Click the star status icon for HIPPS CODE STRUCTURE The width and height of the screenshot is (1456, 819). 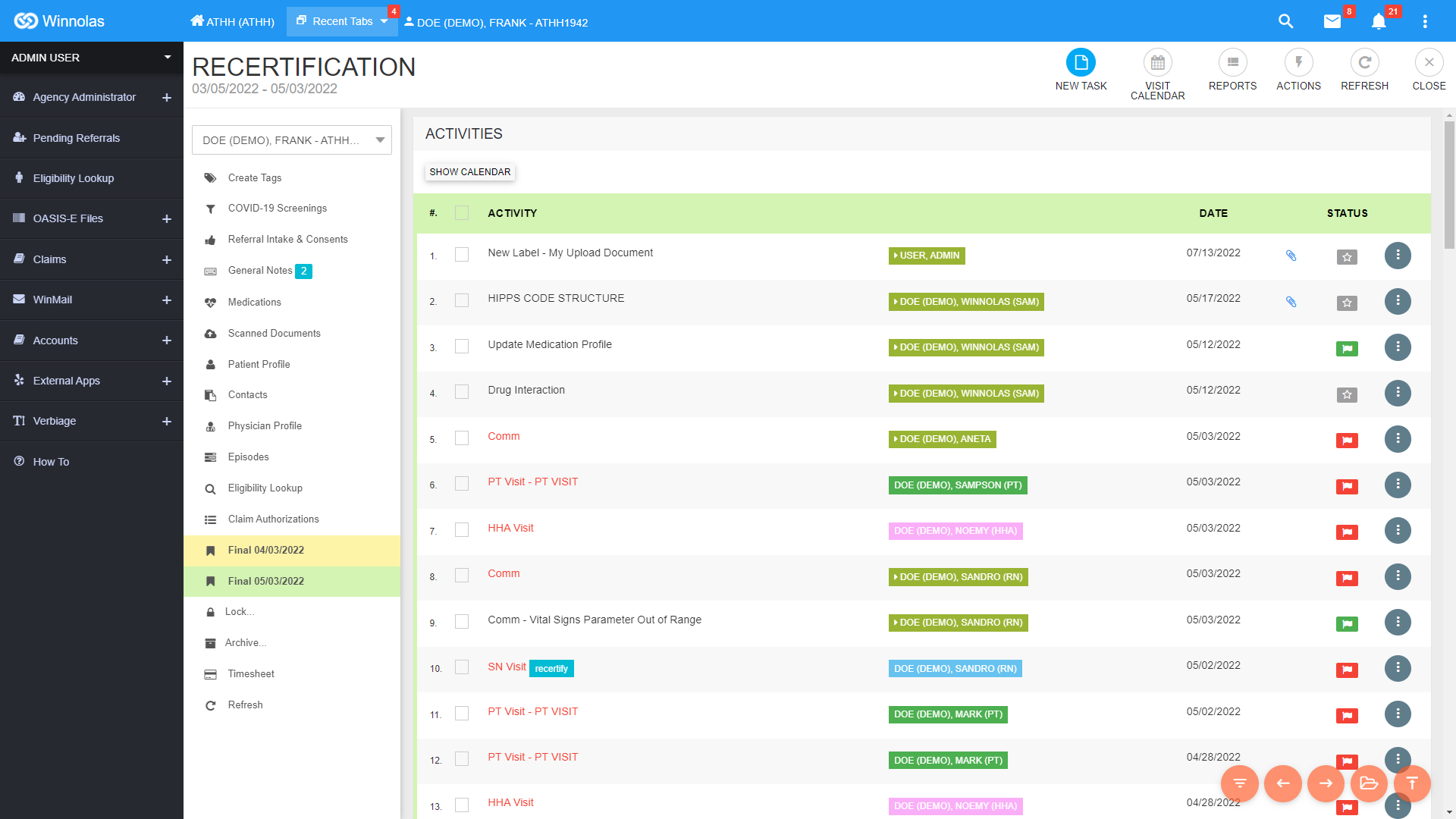coord(1347,303)
